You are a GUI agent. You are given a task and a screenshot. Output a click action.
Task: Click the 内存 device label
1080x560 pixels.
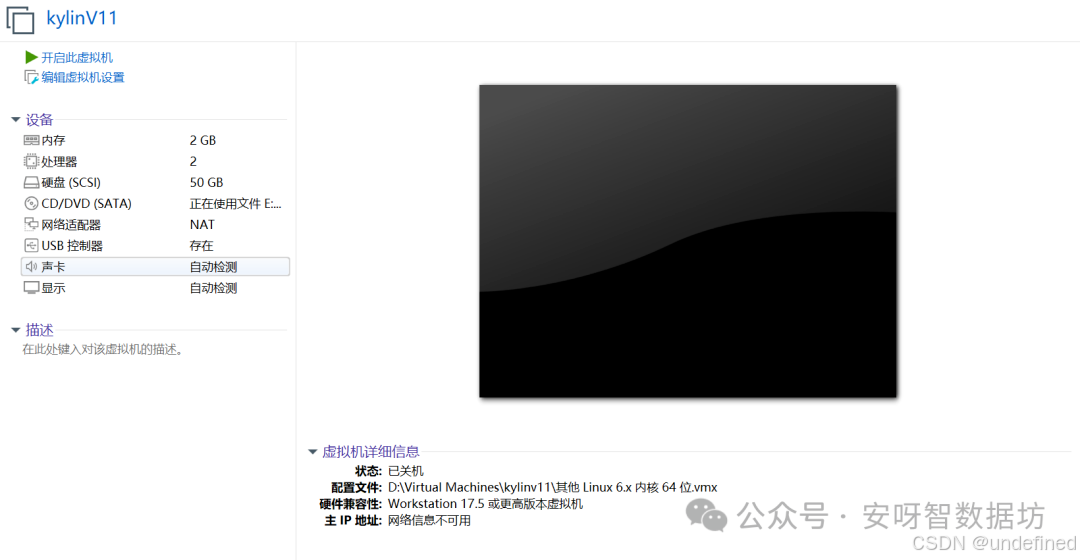(53, 141)
